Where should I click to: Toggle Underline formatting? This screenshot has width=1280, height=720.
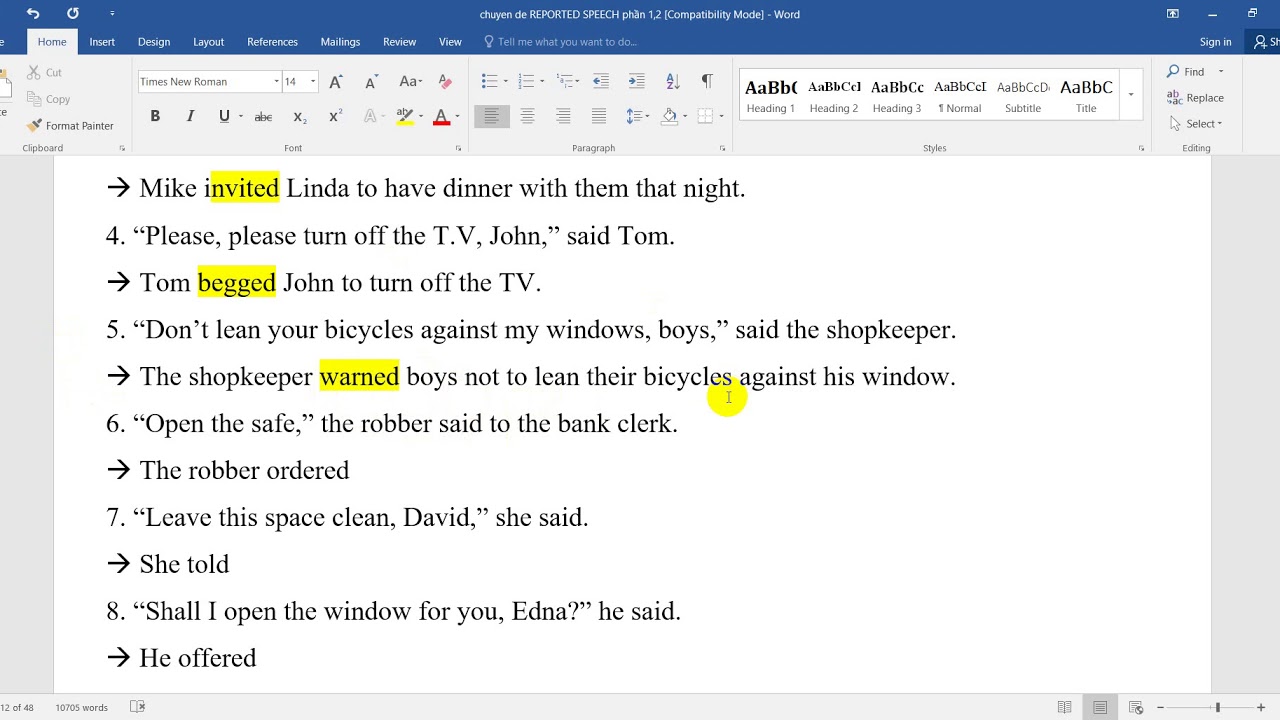pos(224,117)
